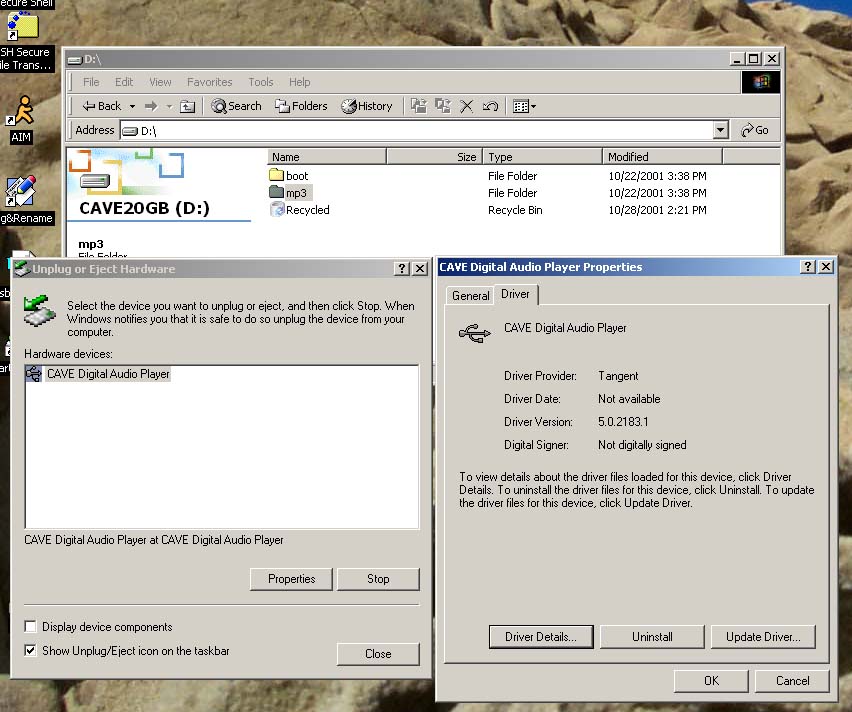Open the History pane
Image resolution: width=852 pixels, height=712 pixels.
click(x=366, y=106)
